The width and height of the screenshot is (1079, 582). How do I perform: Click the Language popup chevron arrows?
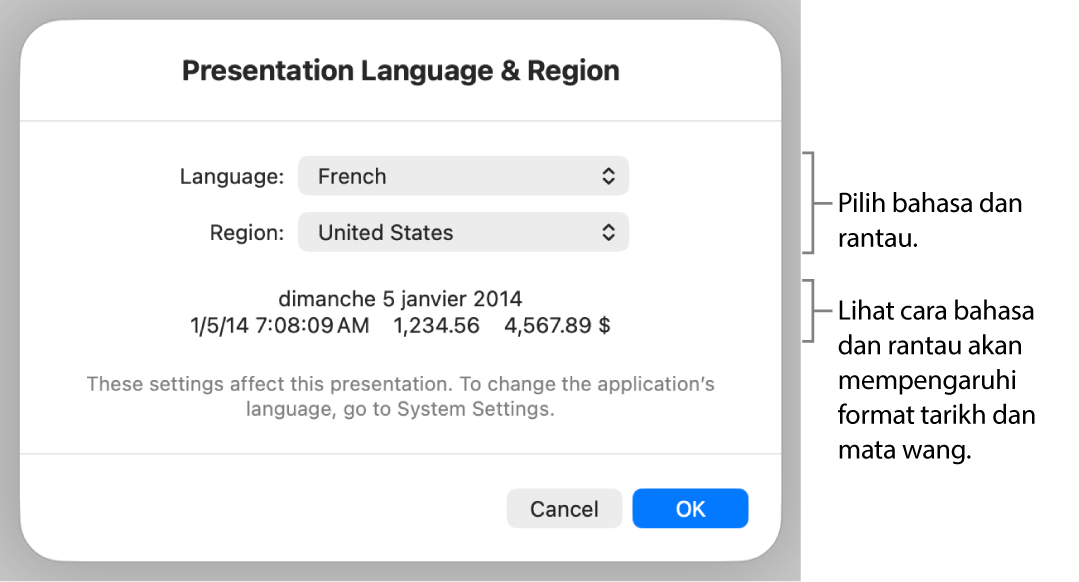click(608, 176)
